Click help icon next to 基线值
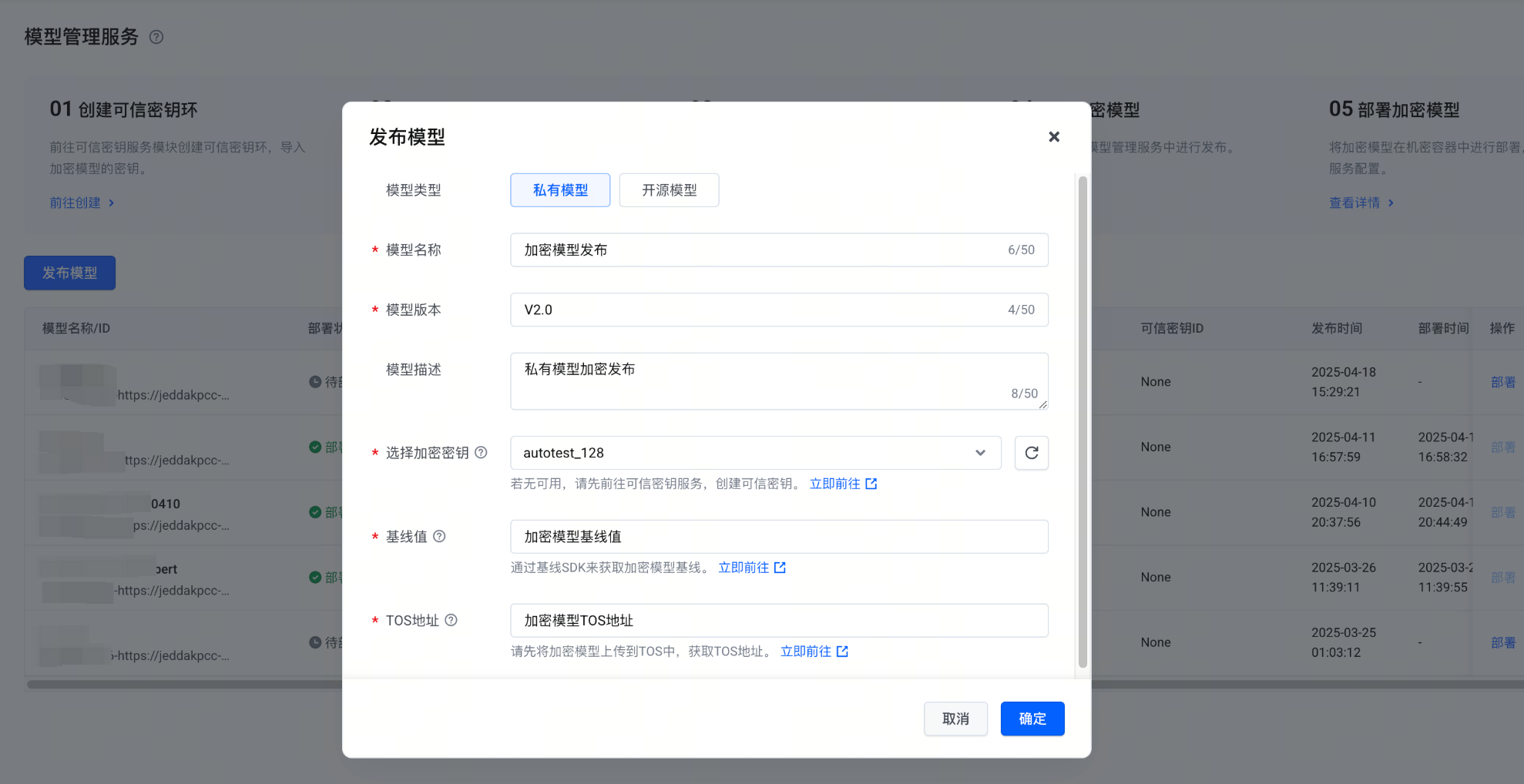Screen dimensions: 1524x784 pyautogui.click(x=439, y=537)
